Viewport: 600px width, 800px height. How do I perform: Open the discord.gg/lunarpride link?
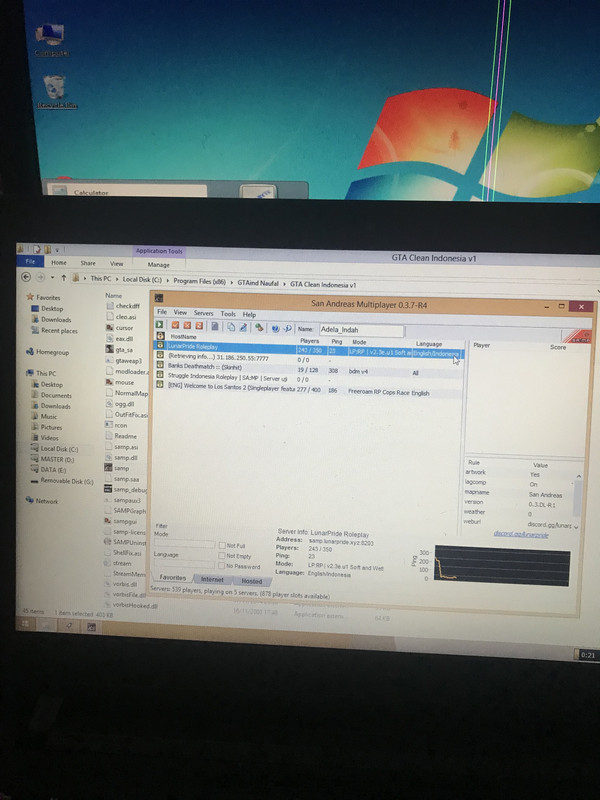(x=521, y=534)
